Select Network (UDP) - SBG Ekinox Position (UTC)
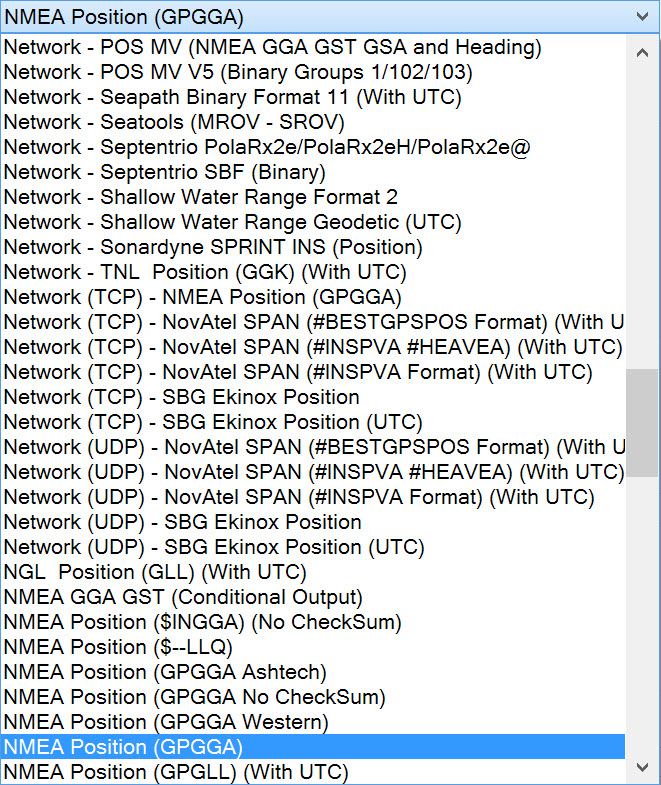 (x=214, y=547)
